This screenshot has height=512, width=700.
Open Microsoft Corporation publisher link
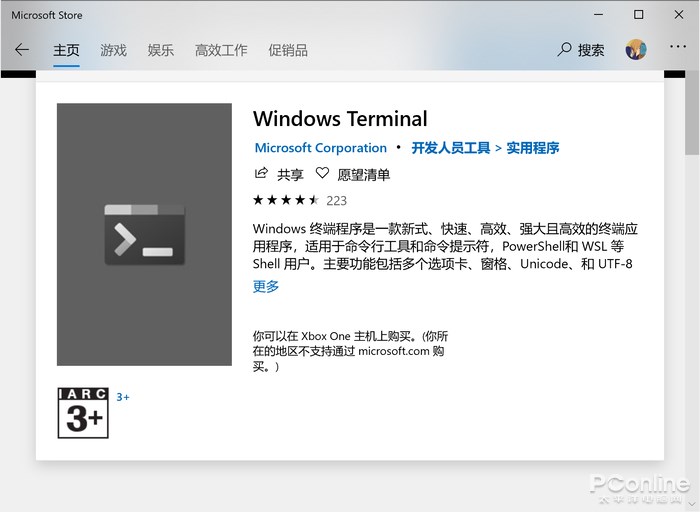[x=321, y=148]
